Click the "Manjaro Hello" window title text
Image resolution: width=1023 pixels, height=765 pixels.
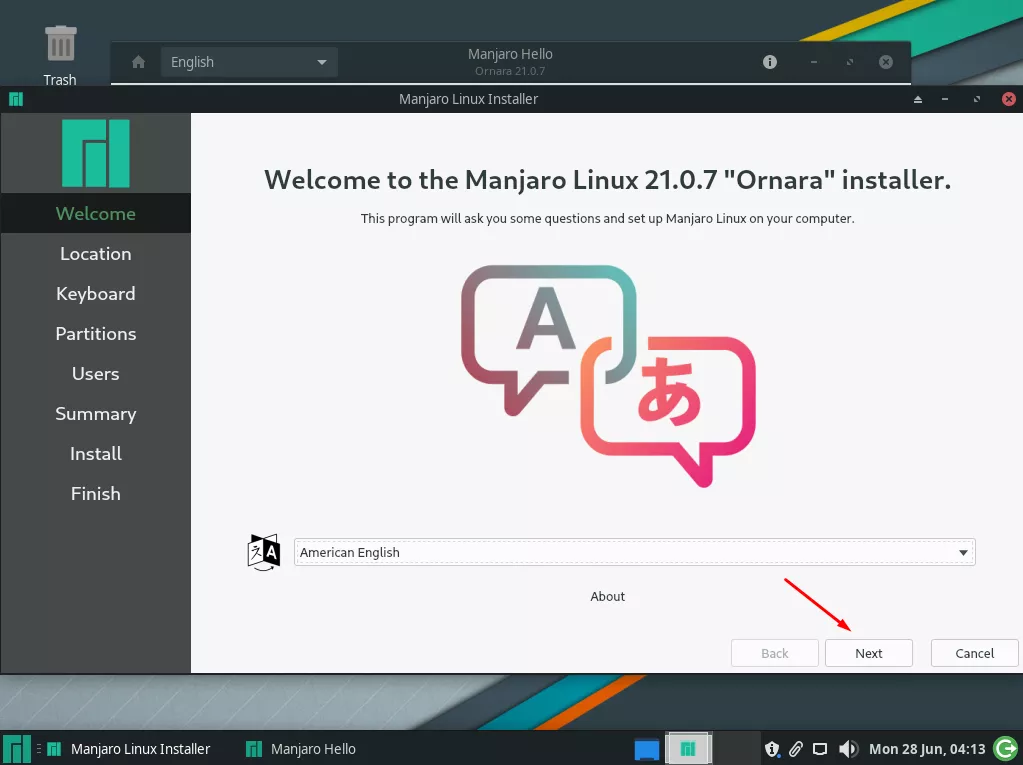click(x=510, y=54)
